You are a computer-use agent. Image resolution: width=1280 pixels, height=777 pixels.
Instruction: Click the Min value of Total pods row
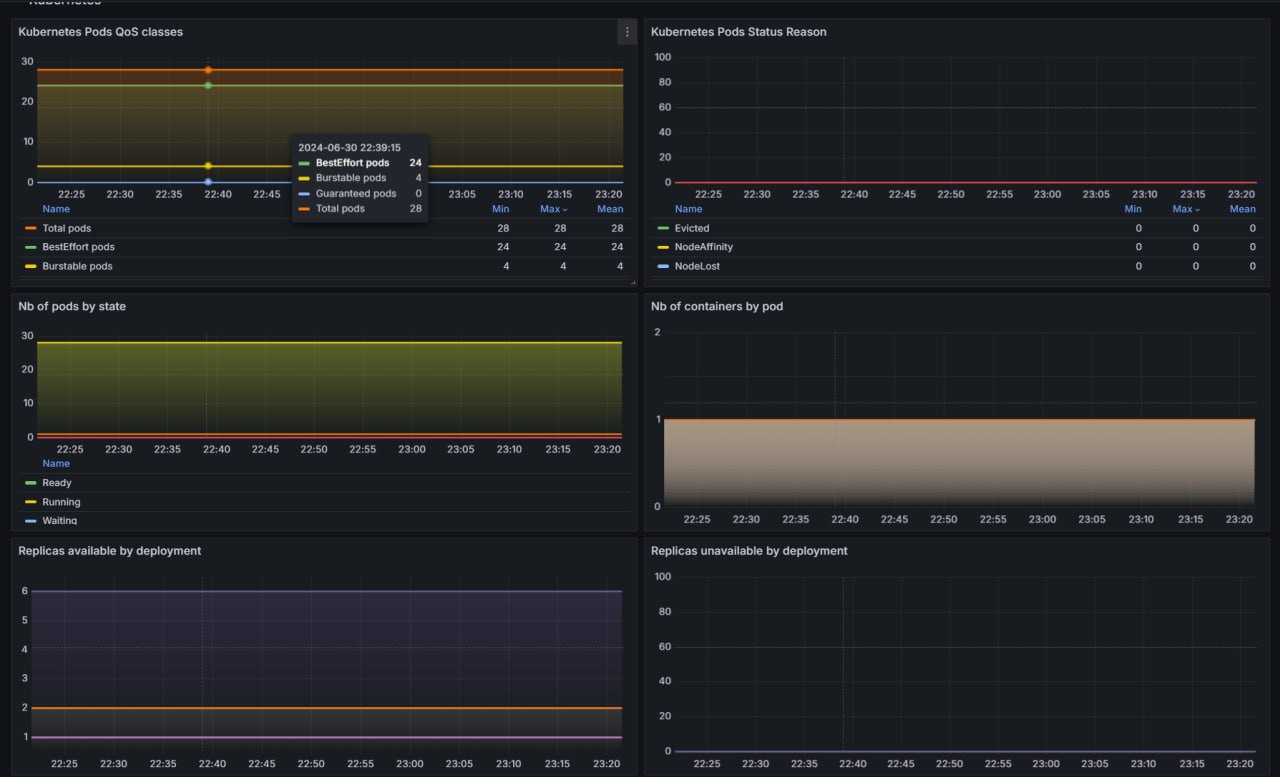(x=503, y=228)
